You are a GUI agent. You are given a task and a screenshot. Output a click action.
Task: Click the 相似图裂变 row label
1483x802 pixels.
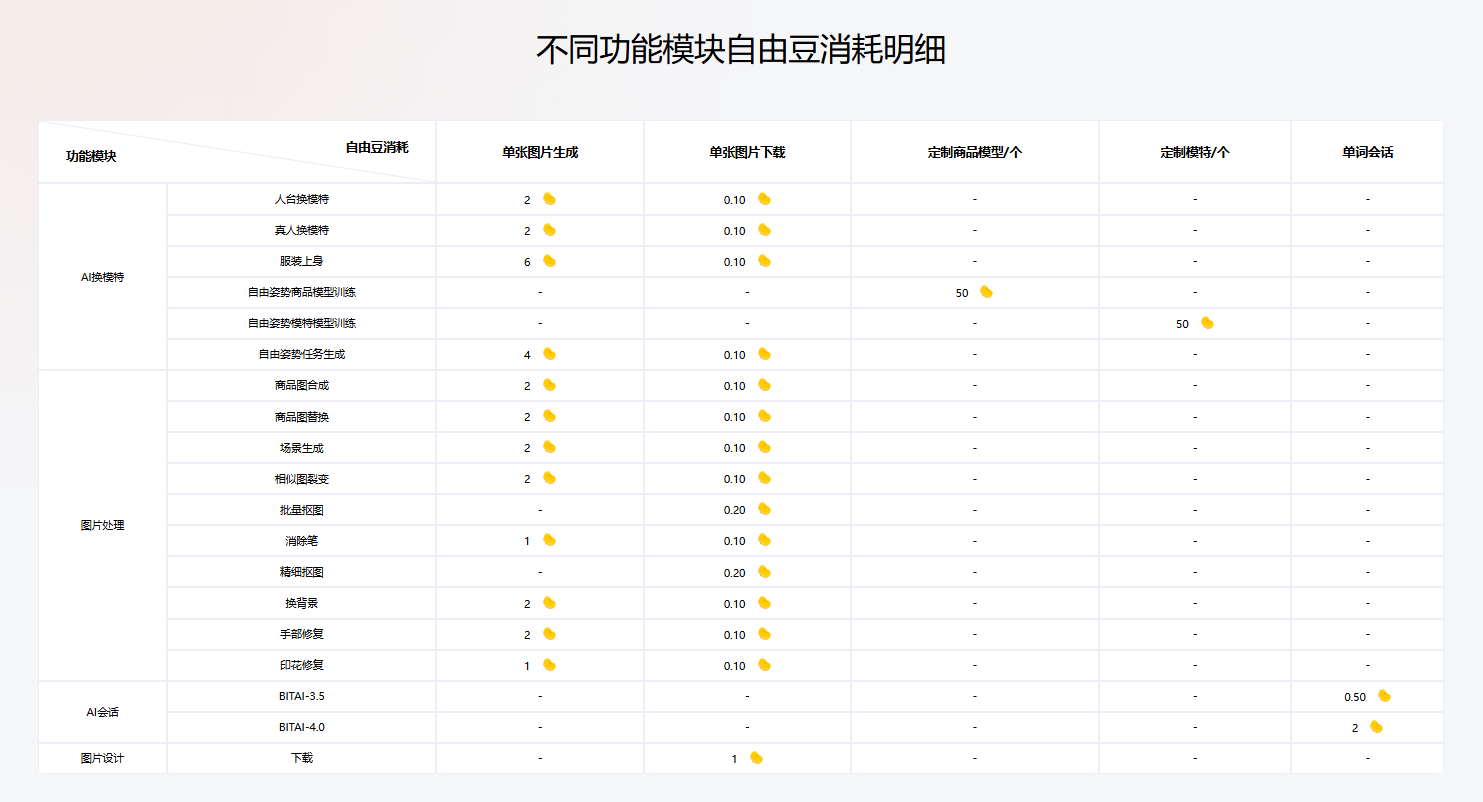point(302,478)
